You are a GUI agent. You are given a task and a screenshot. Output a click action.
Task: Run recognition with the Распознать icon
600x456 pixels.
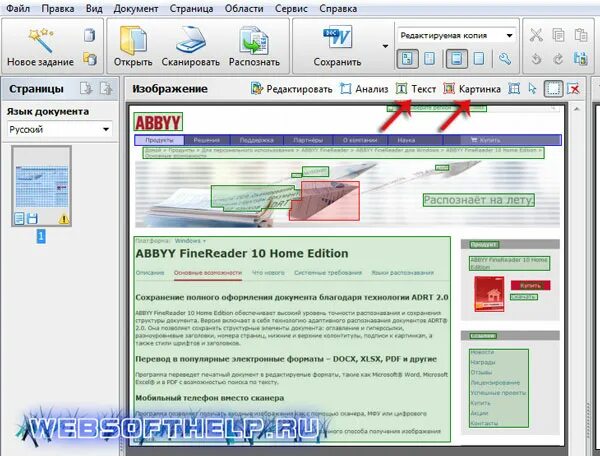coord(254,40)
